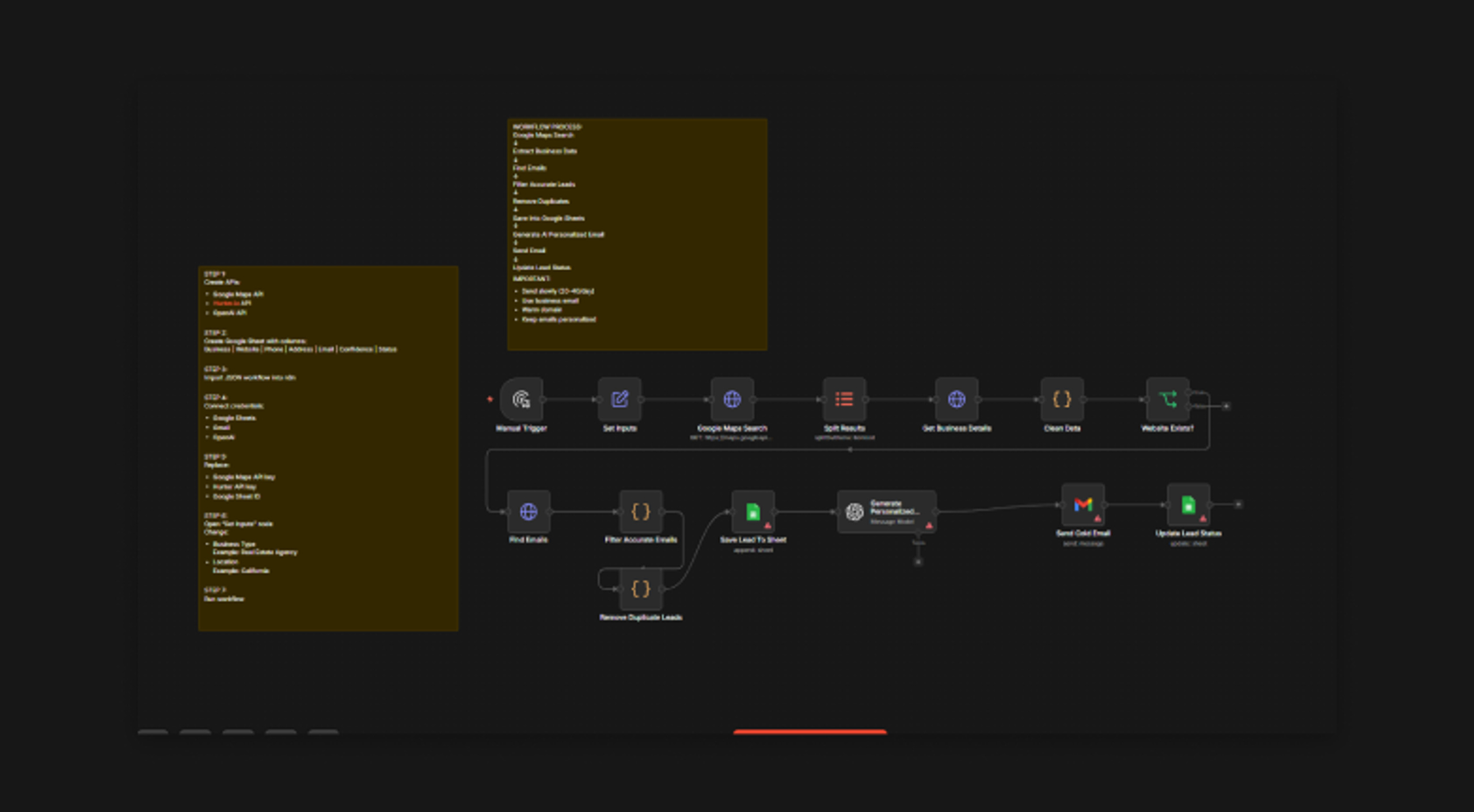Click 'Generate AI Personalized Email' line in note
This screenshot has height=812, width=1474.
(558, 234)
